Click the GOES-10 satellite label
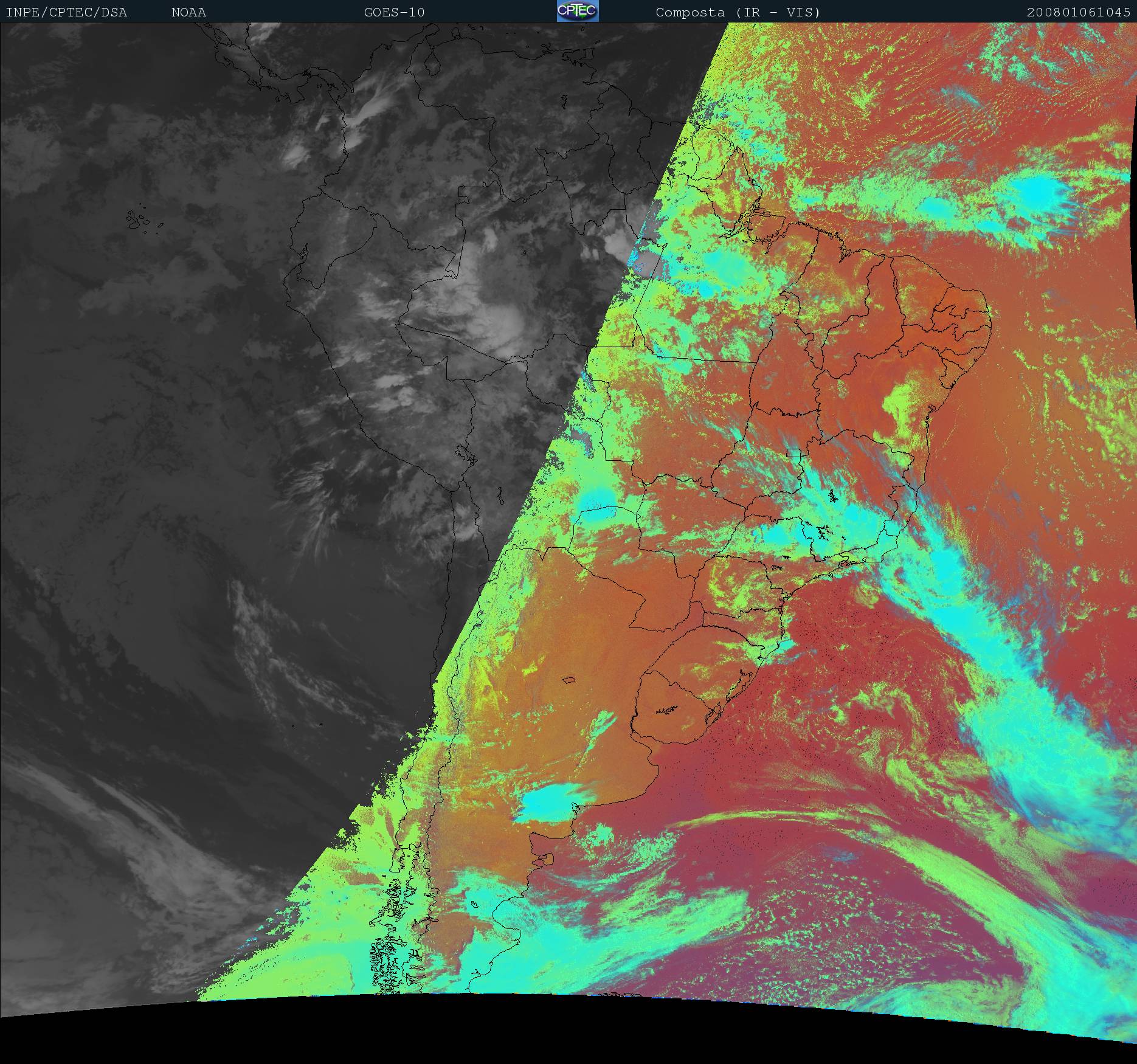Viewport: 1137px width, 1064px height. coord(394,12)
